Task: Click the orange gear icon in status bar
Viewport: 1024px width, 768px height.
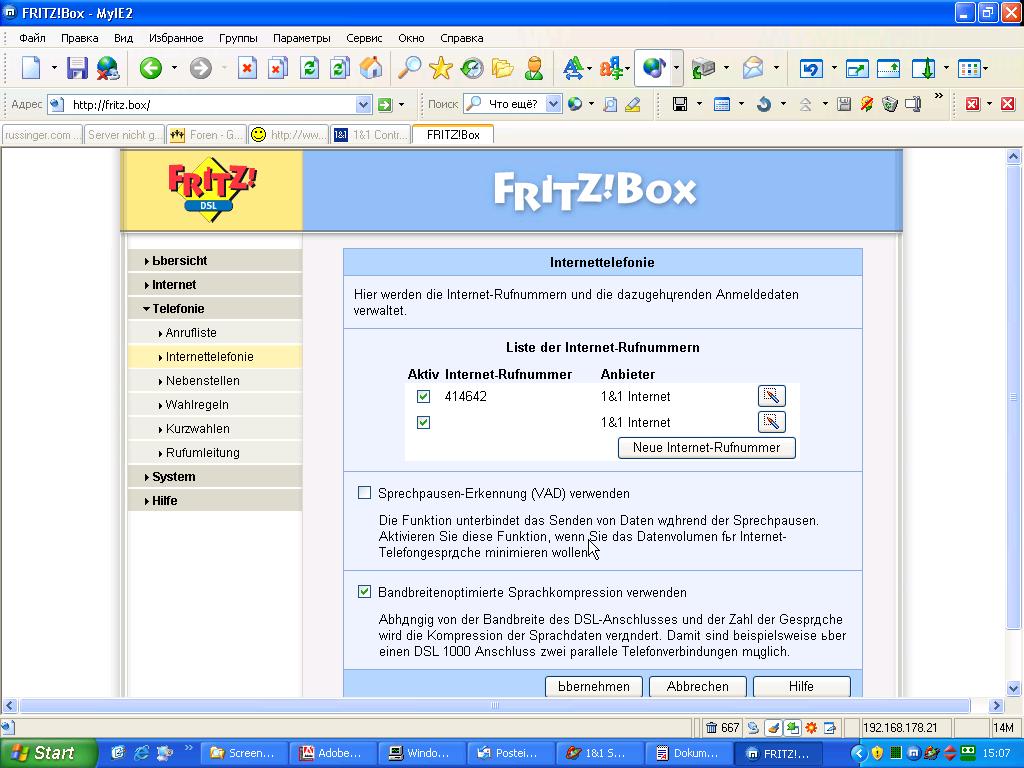Action: coord(811,728)
